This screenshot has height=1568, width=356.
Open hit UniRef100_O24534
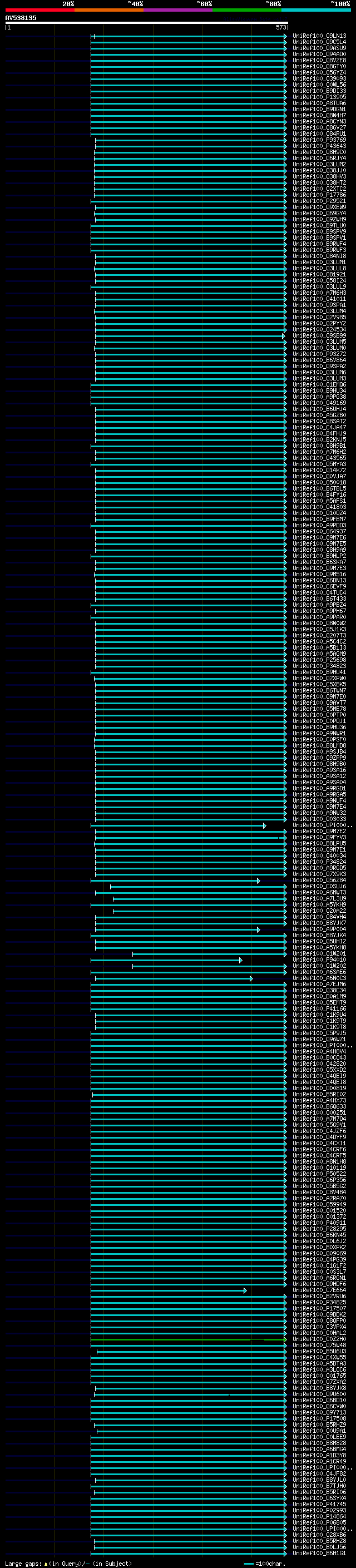pos(319,329)
